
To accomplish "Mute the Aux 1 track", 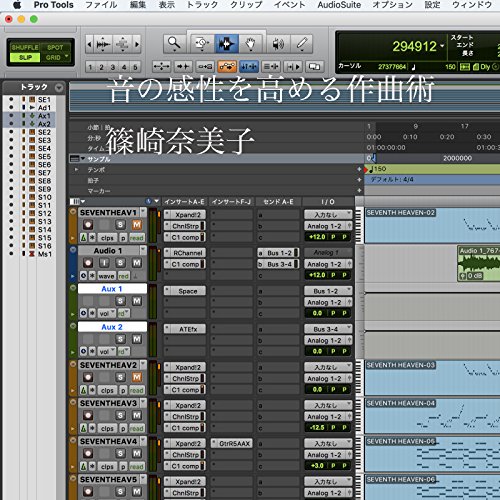I will [137, 301].
